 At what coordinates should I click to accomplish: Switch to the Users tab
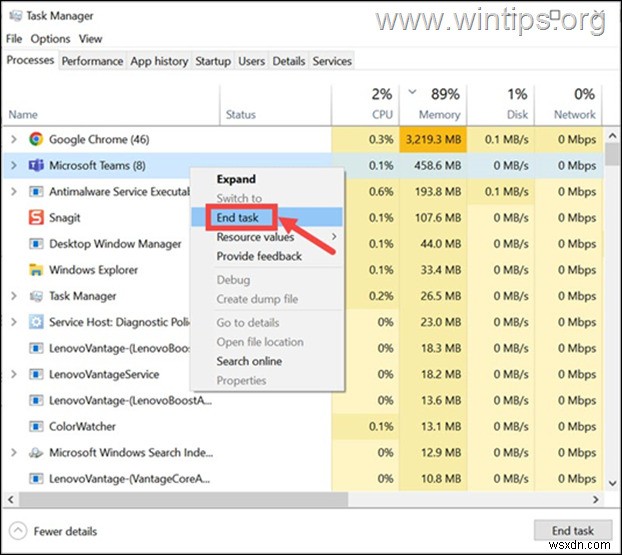click(251, 61)
